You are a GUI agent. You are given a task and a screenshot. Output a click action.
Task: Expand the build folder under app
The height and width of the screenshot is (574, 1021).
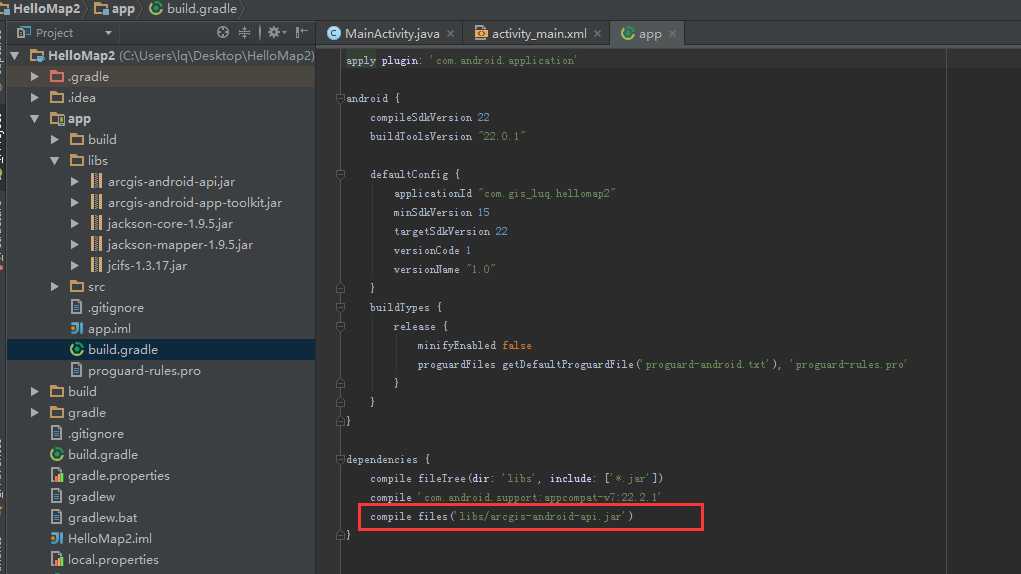[x=55, y=139]
